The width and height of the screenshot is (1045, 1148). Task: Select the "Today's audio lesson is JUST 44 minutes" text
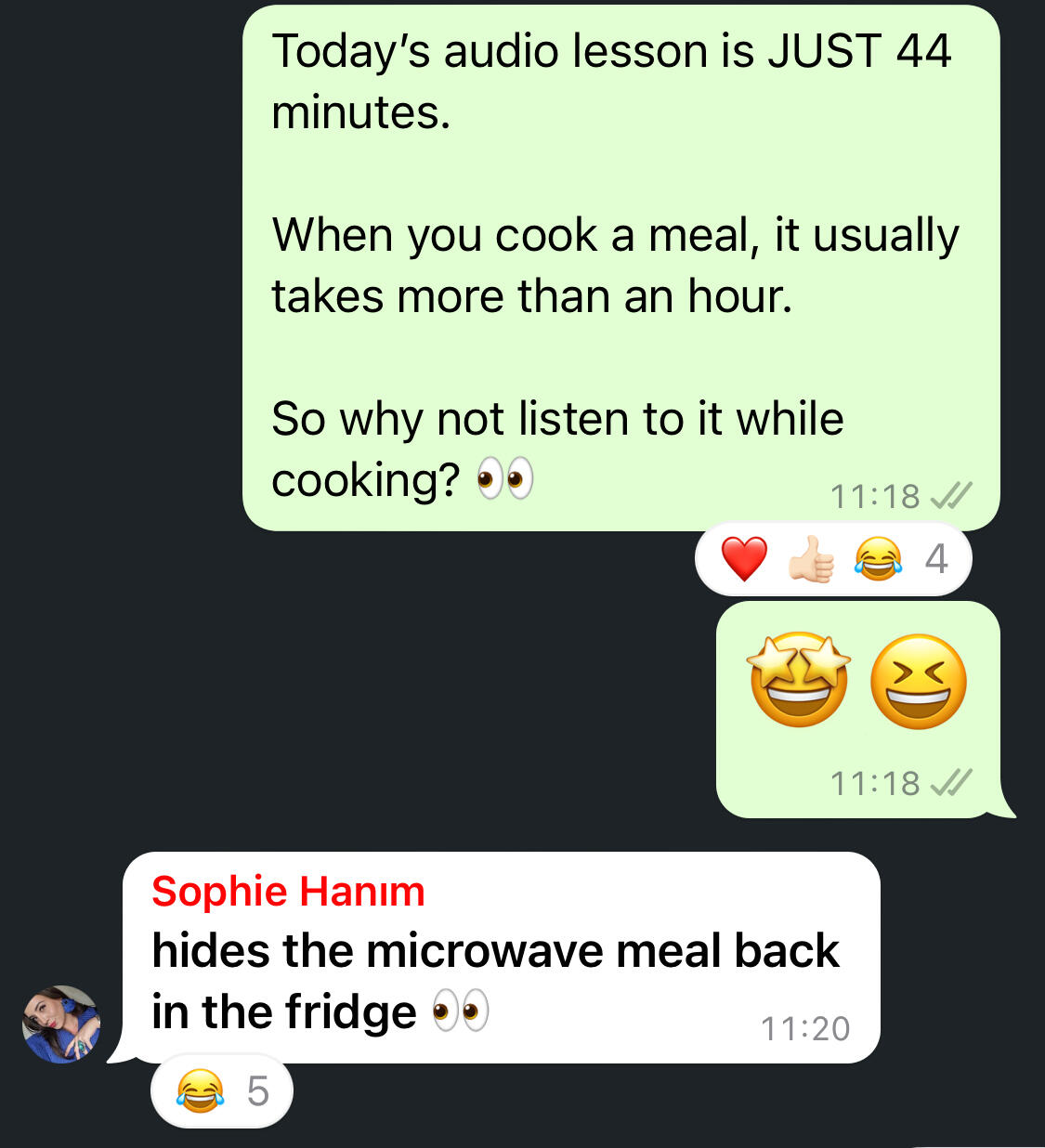(611, 82)
